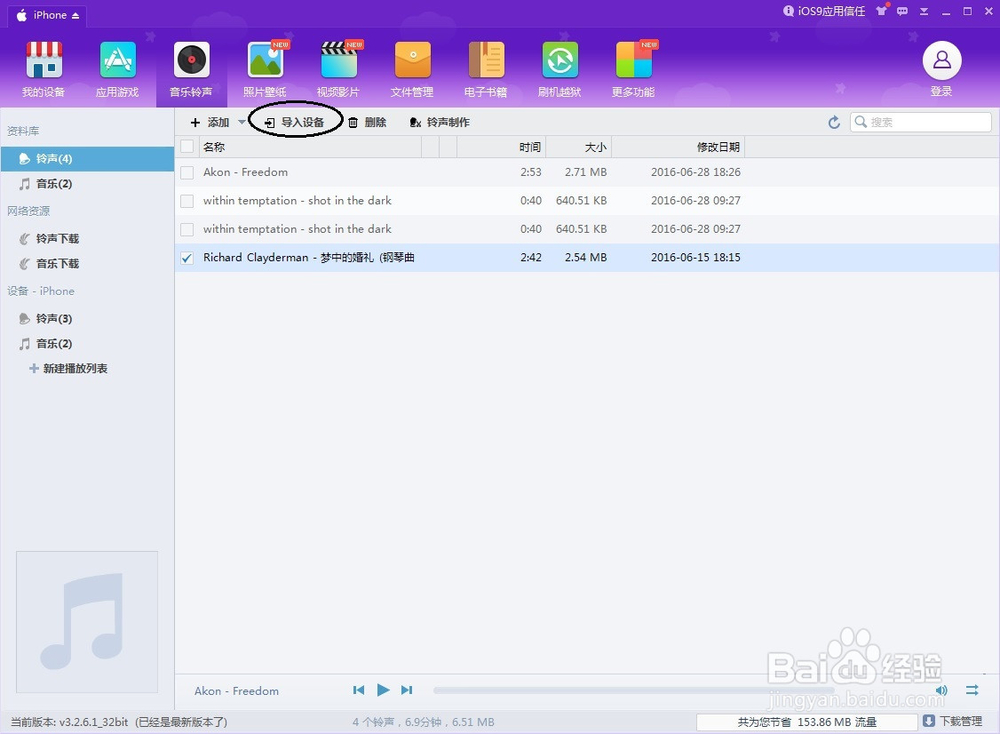Expand the 添加 dropdown arrow
This screenshot has height=734, width=1000.
[x=242, y=121]
